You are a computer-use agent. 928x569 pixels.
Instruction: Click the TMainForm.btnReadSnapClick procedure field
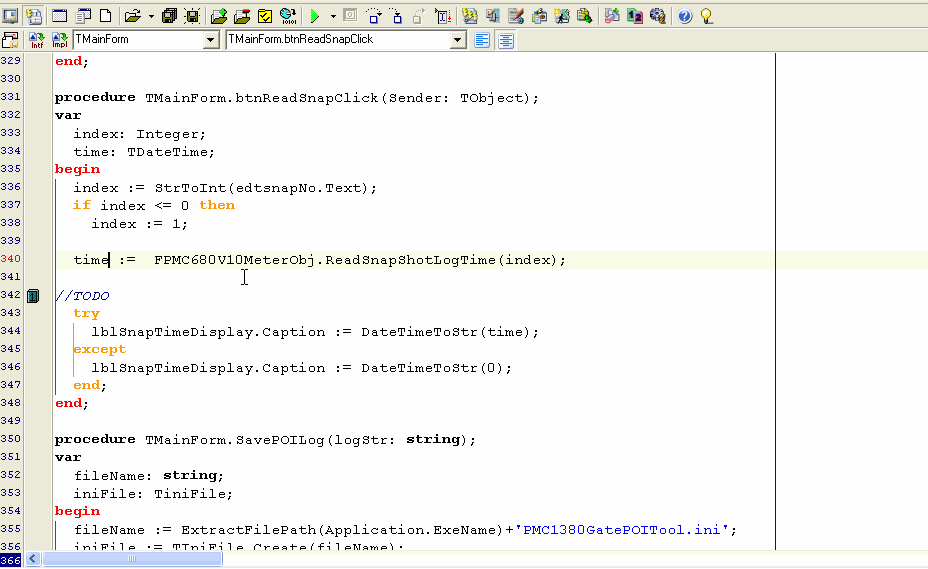[x=339, y=40]
